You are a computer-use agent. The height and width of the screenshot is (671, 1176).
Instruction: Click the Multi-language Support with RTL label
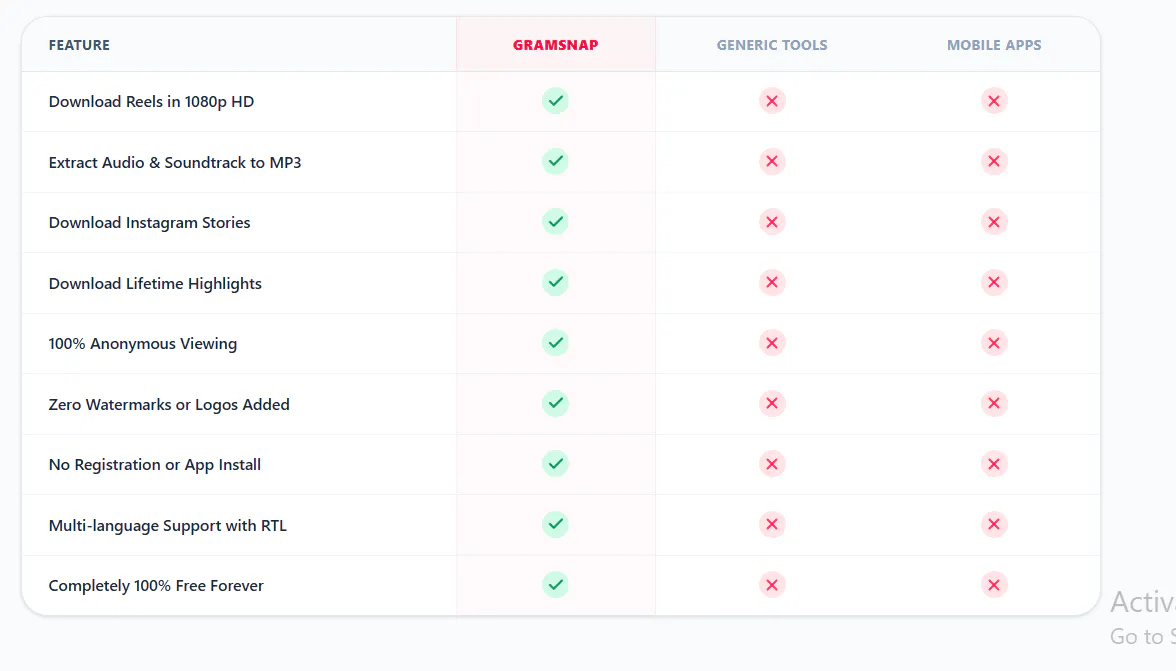167,526
